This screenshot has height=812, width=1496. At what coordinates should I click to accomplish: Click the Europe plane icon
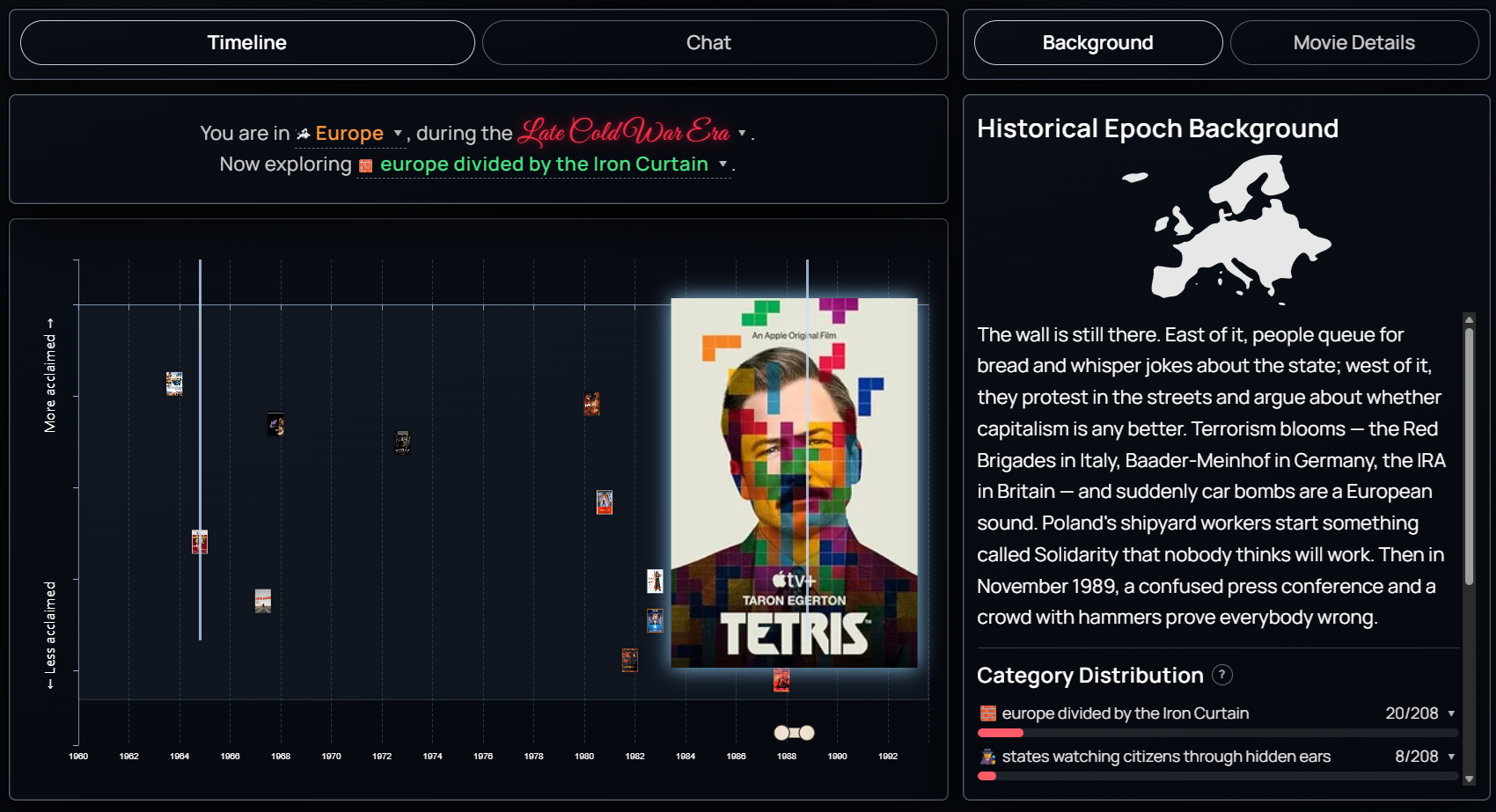point(304,135)
